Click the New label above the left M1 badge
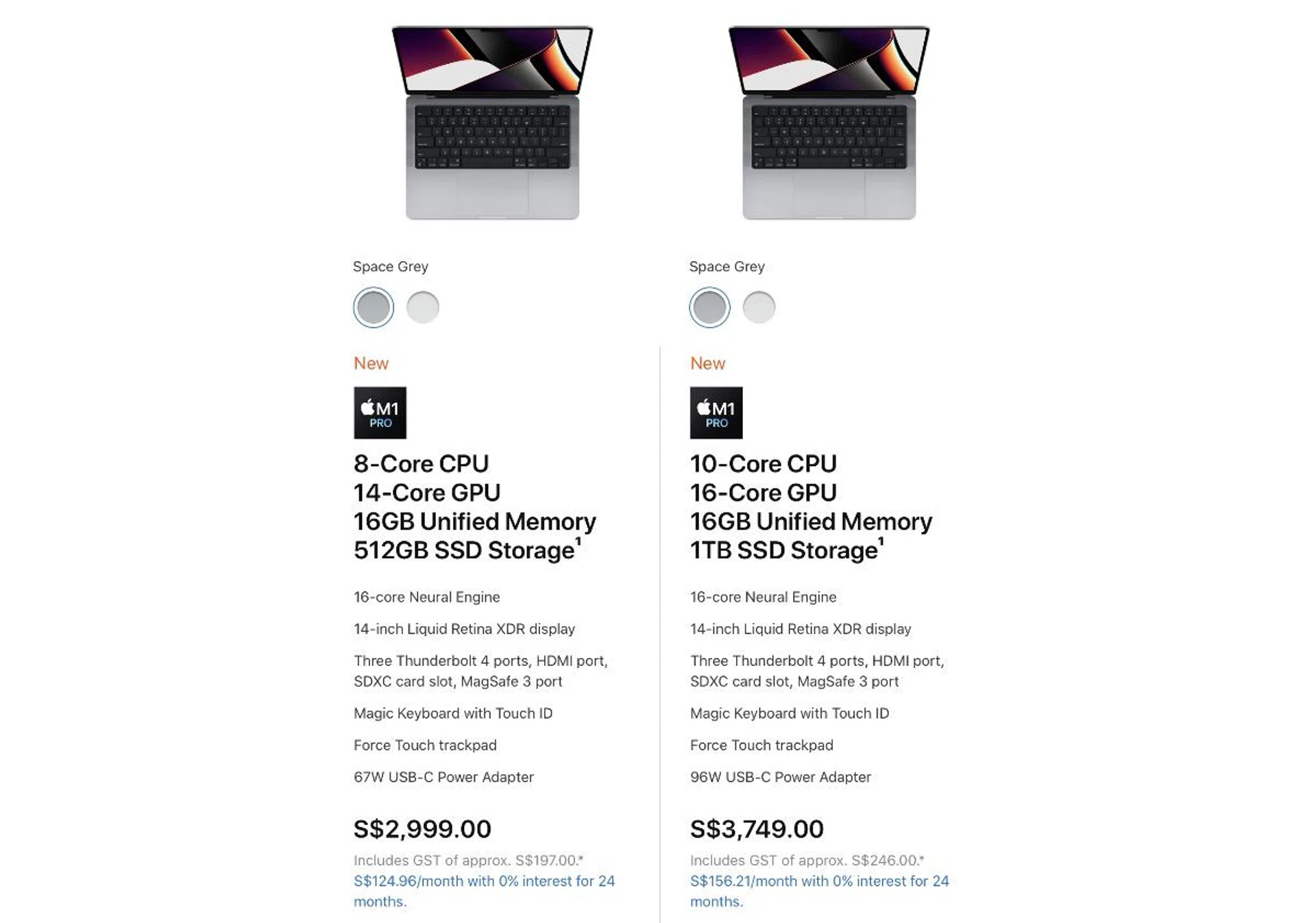 pos(370,363)
